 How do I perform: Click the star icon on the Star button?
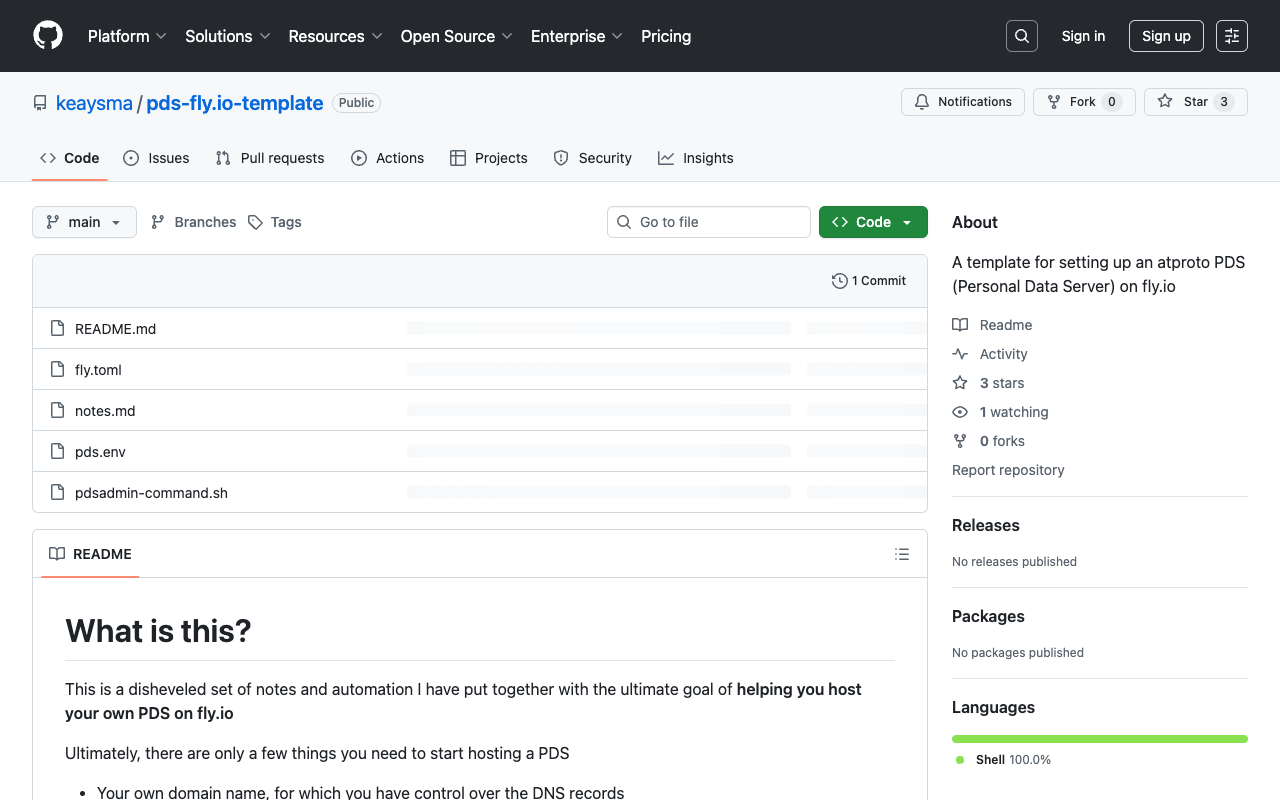(1164, 101)
